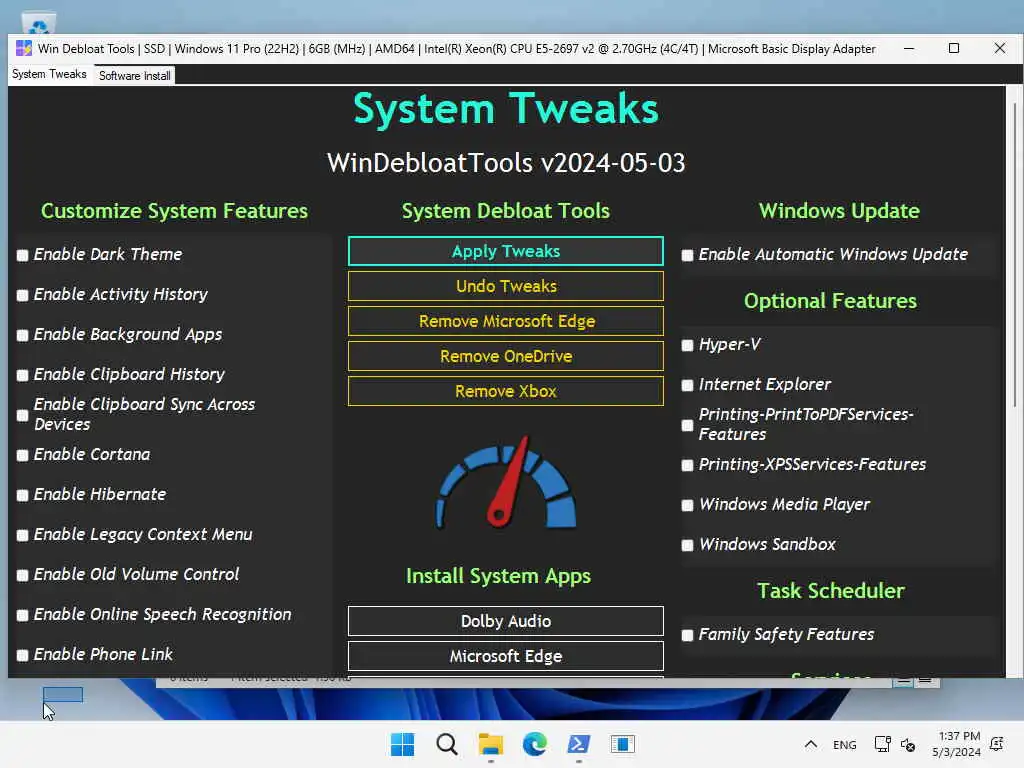Toggle Family Safety Features task

(x=687, y=635)
